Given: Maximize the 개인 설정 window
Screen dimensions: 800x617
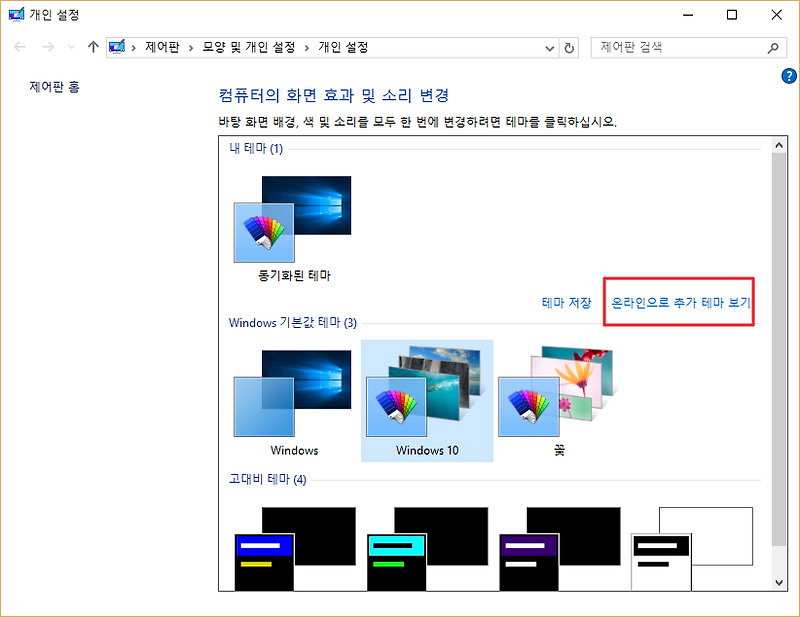Looking at the screenshot, I should point(732,15).
